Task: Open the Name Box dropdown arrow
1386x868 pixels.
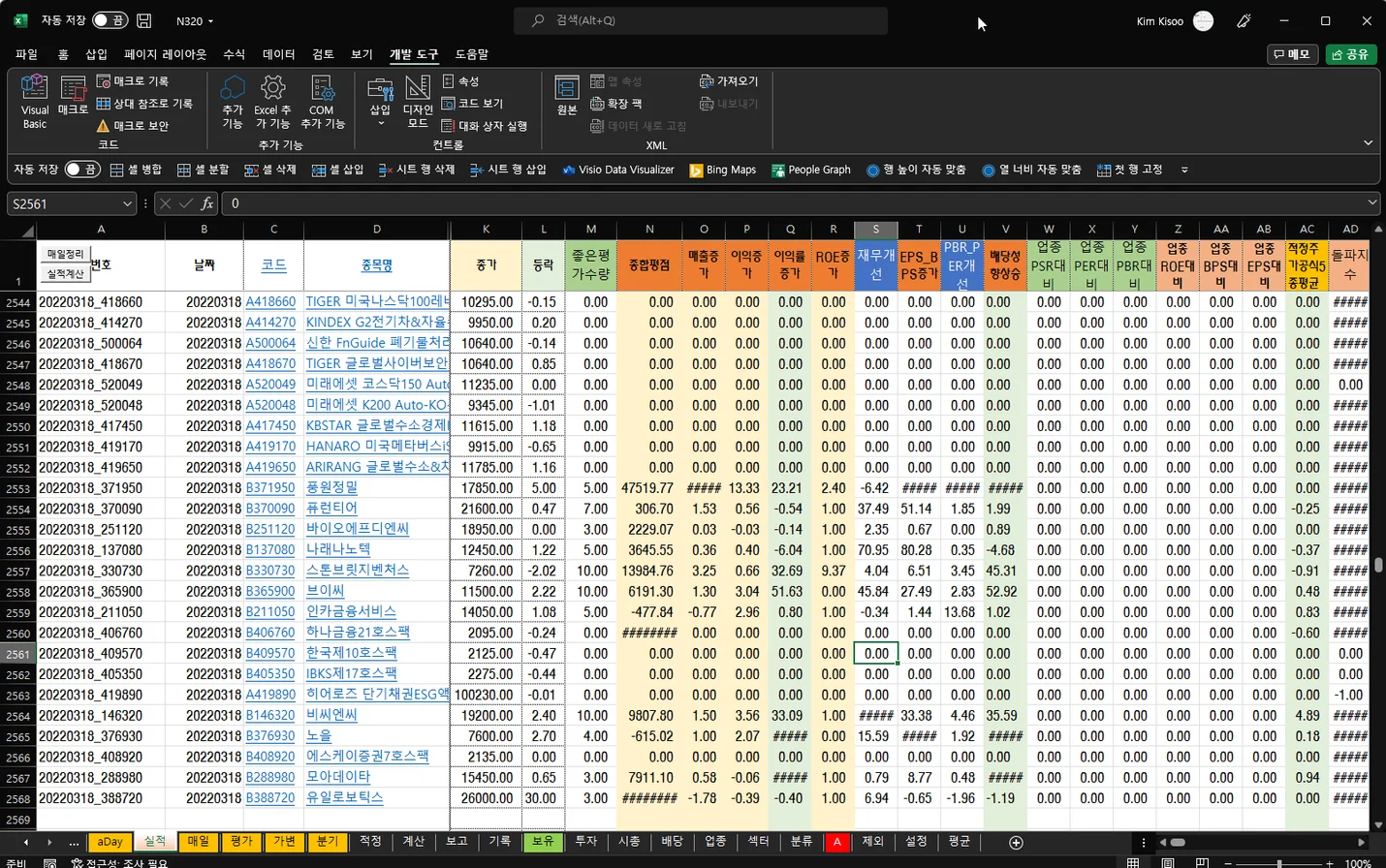Action: click(x=127, y=203)
